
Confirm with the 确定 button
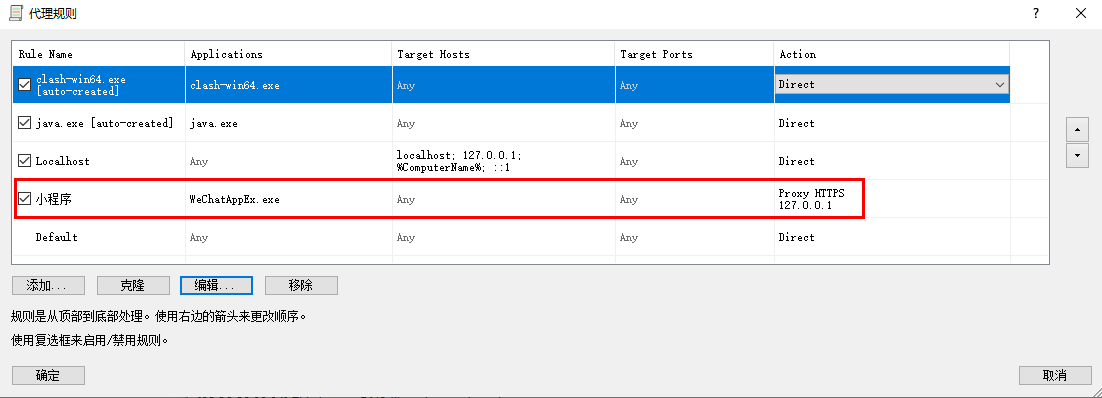tap(48, 375)
